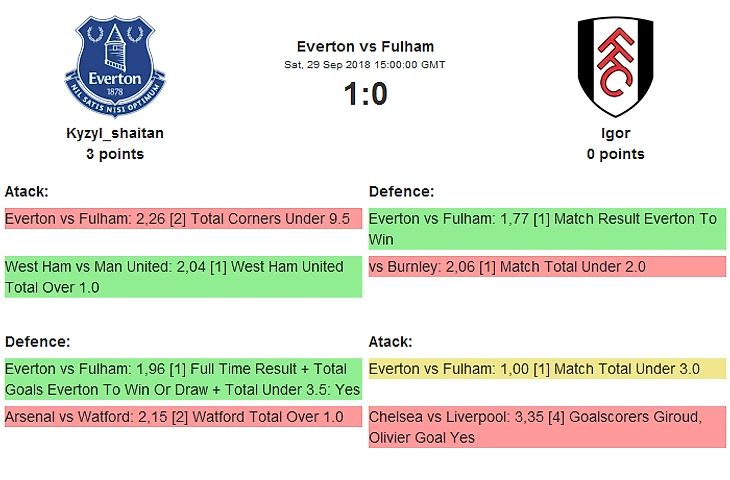Screen dimensions: 730x480
Task: Open the Kyzyl_shaitan player name
Action: click(115, 133)
